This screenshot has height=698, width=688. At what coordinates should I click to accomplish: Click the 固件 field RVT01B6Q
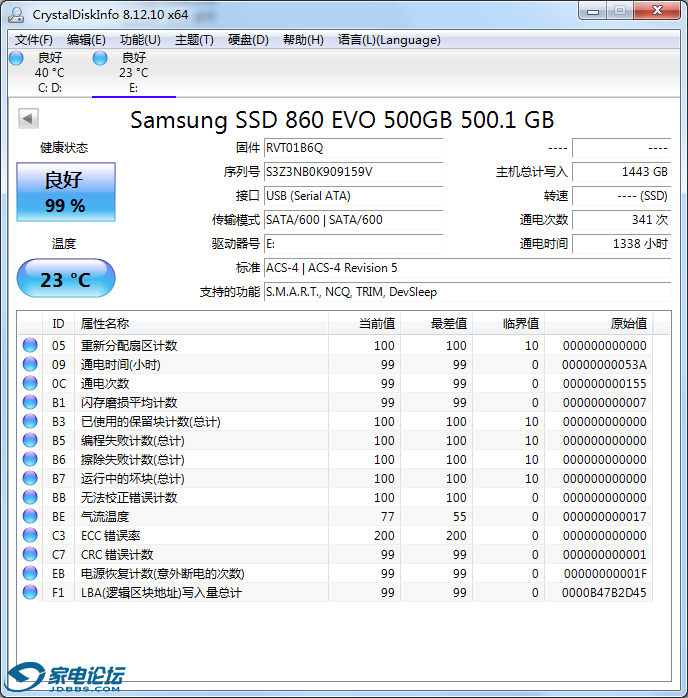pyautogui.click(x=354, y=148)
